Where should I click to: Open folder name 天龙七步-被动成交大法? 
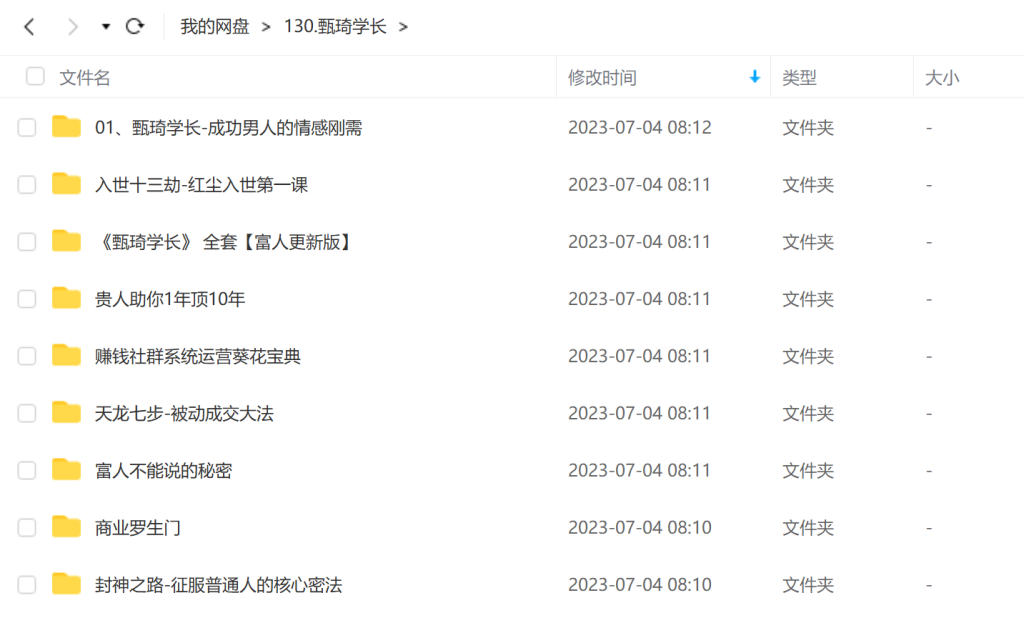[184, 413]
